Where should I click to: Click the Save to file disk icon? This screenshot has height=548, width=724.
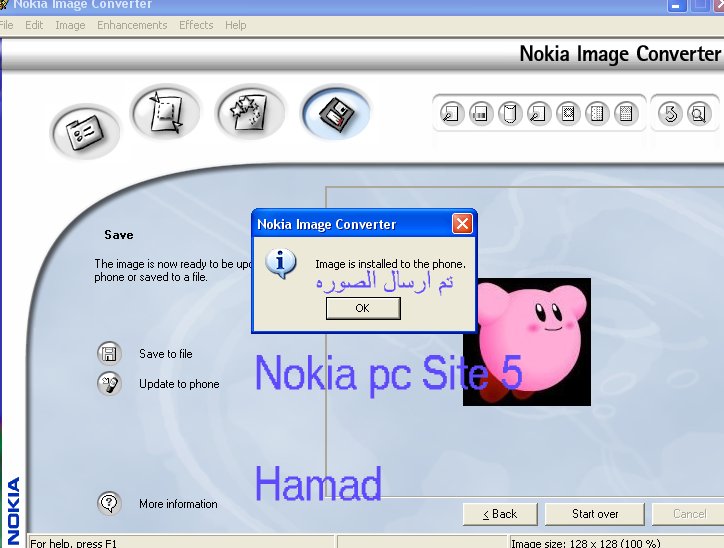[109, 354]
